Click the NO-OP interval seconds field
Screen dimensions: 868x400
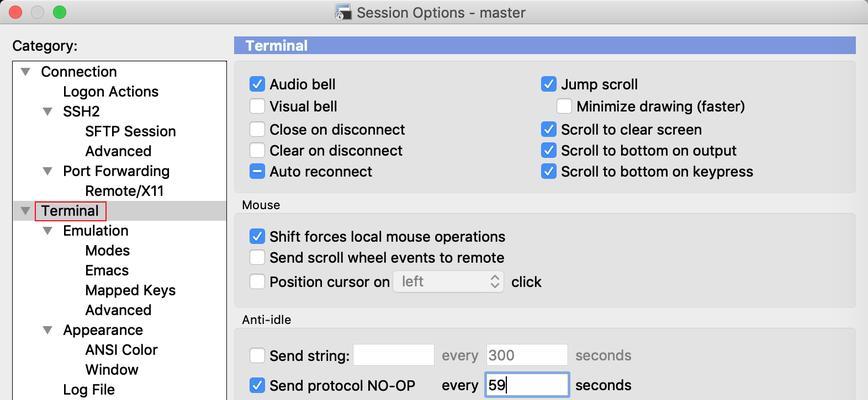[x=527, y=385]
